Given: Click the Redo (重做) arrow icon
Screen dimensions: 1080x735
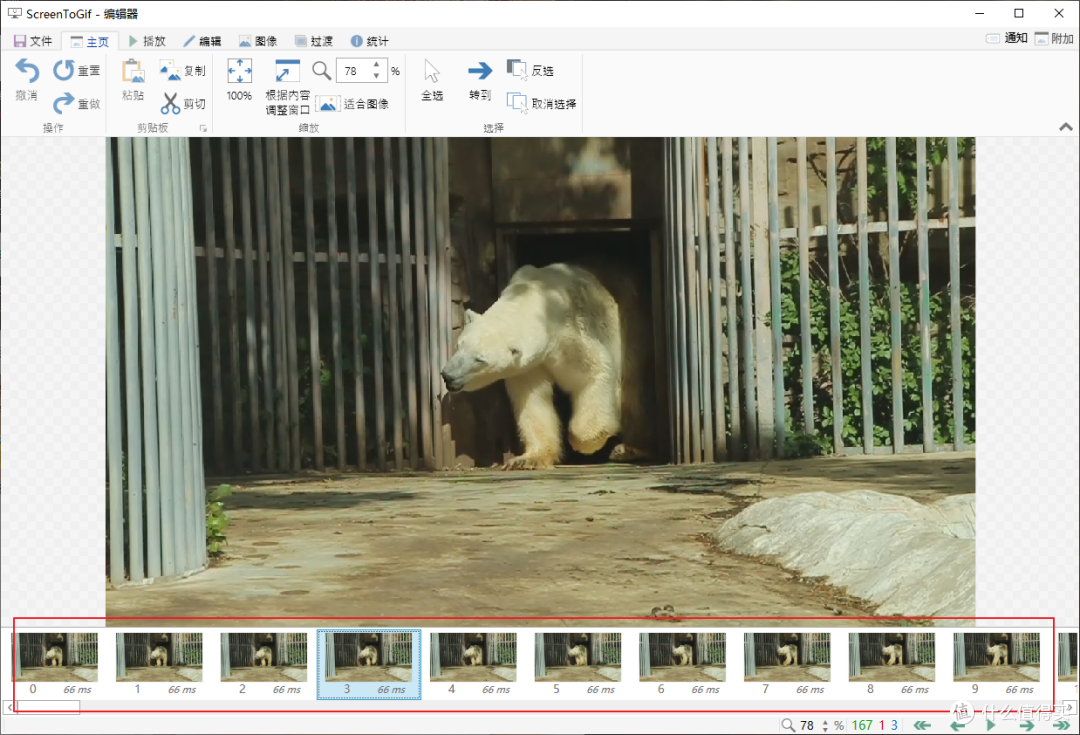Looking at the screenshot, I should [x=64, y=103].
